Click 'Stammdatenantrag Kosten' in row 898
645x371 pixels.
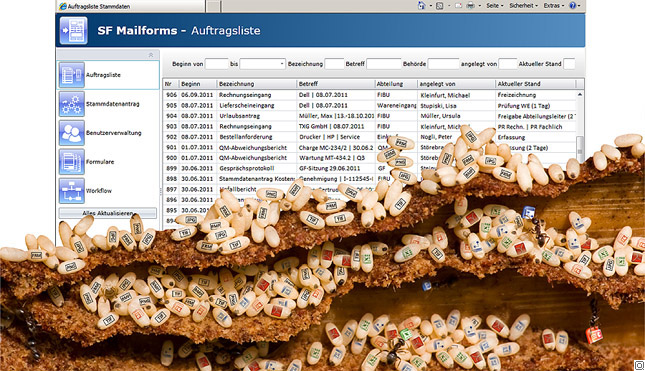[257, 179]
